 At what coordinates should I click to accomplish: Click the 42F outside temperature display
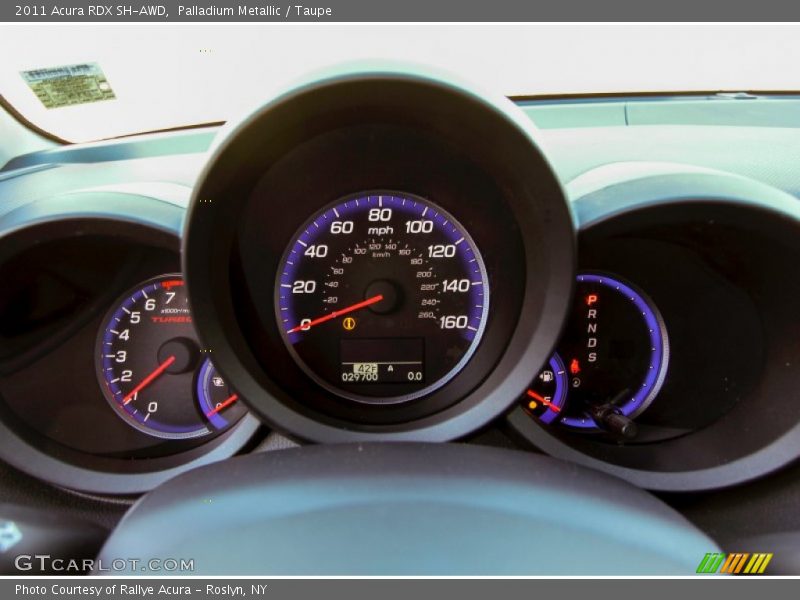366,367
